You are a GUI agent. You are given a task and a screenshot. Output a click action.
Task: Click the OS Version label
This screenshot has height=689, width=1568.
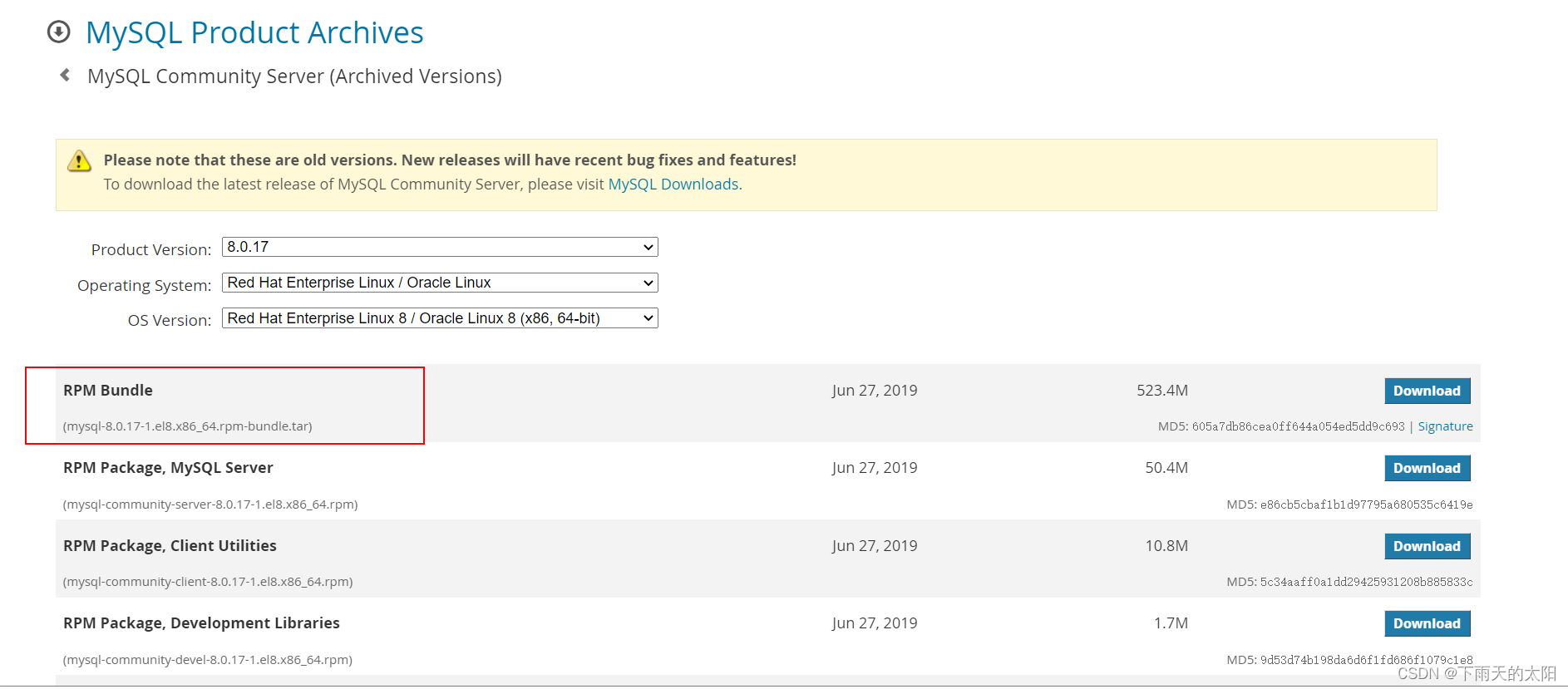pos(170,320)
